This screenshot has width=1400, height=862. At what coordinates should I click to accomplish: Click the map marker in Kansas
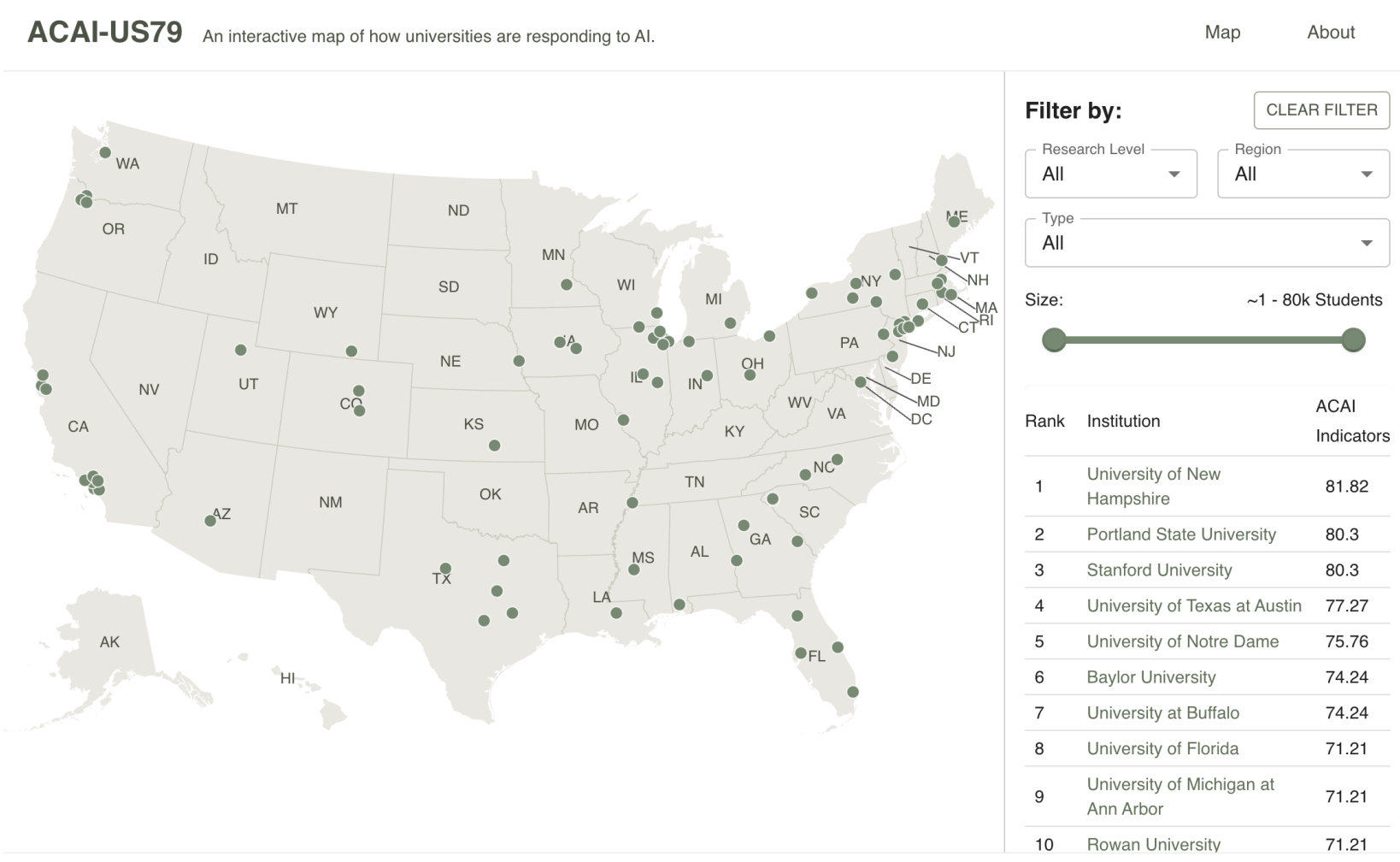coord(494,446)
